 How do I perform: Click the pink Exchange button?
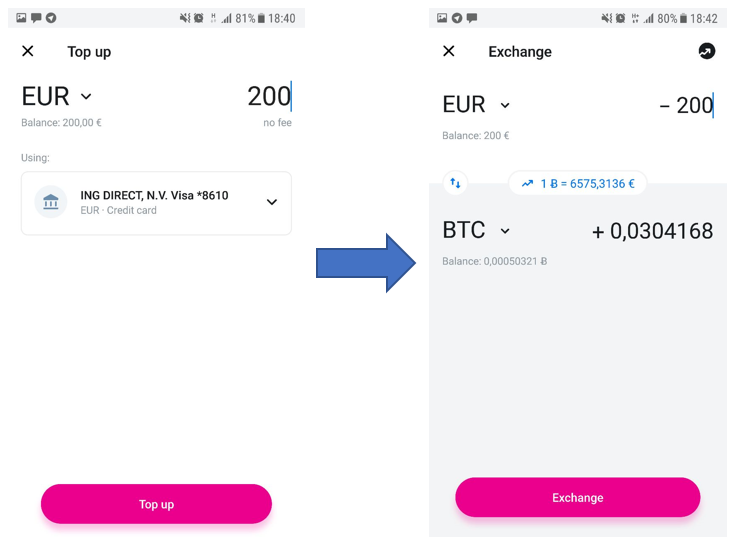click(x=577, y=497)
